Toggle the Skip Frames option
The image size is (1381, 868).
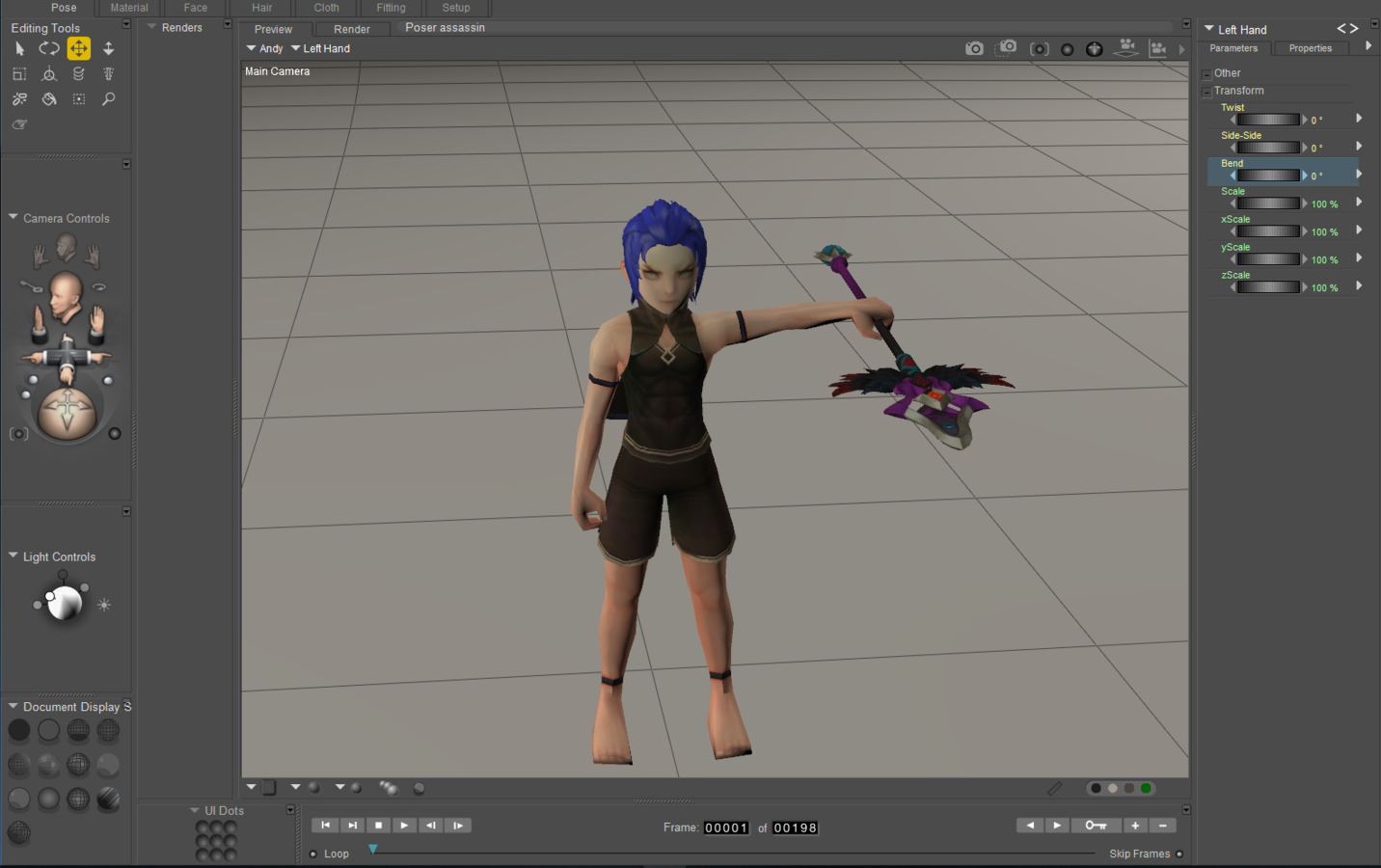click(1179, 854)
